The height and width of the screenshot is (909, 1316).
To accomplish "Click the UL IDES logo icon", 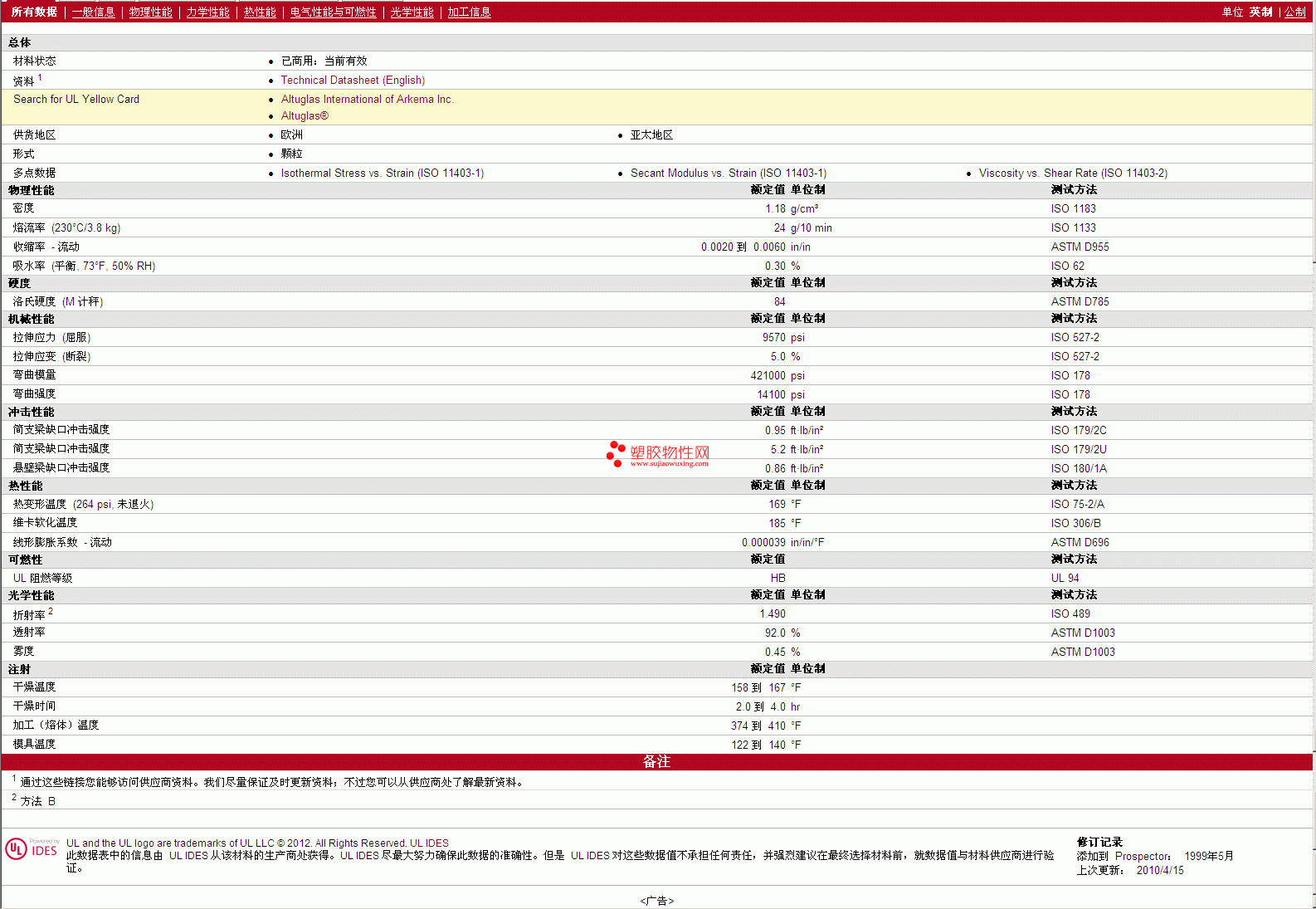I will tap(31, 848).
